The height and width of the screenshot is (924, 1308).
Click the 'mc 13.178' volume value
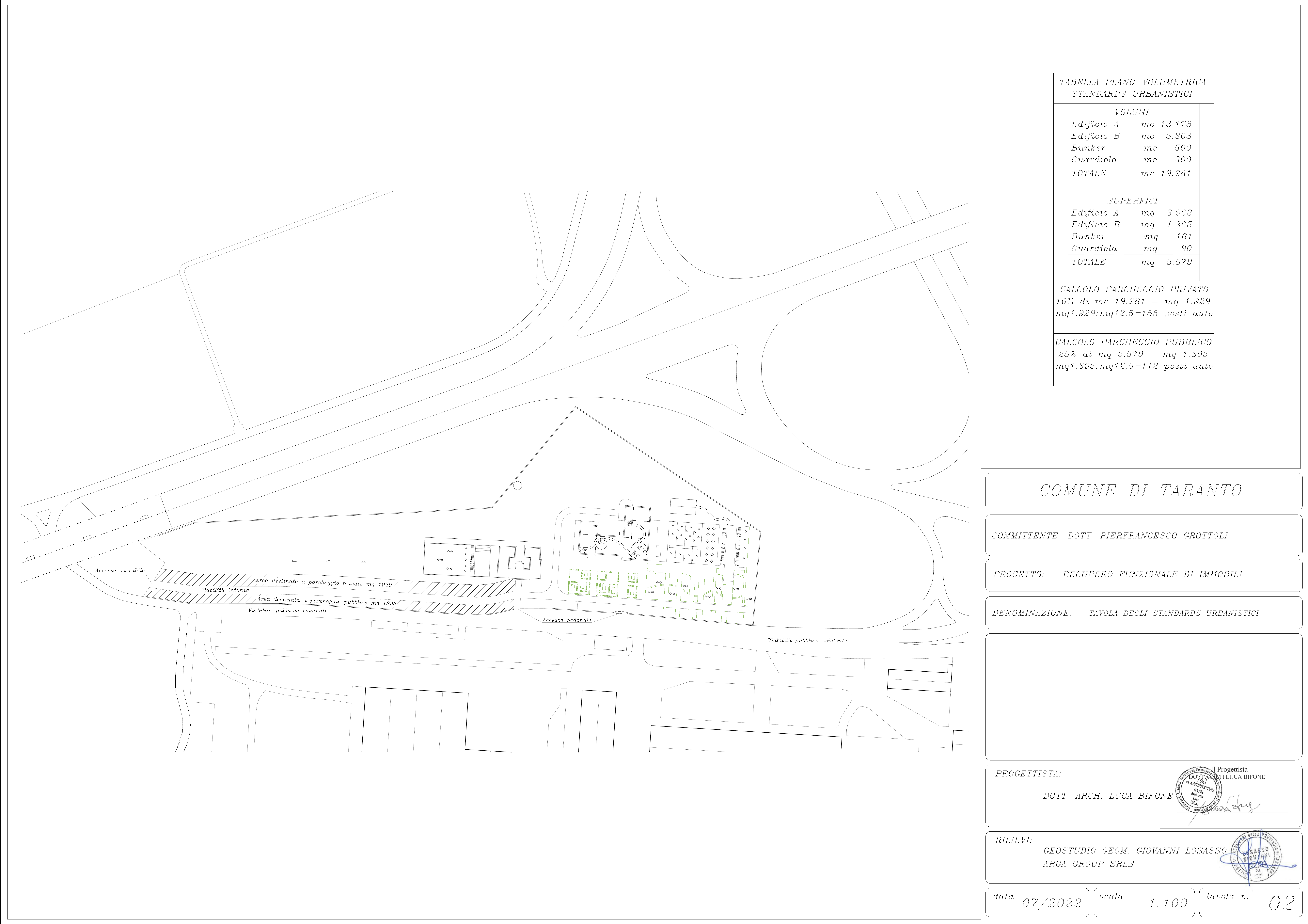[1166, 124]
